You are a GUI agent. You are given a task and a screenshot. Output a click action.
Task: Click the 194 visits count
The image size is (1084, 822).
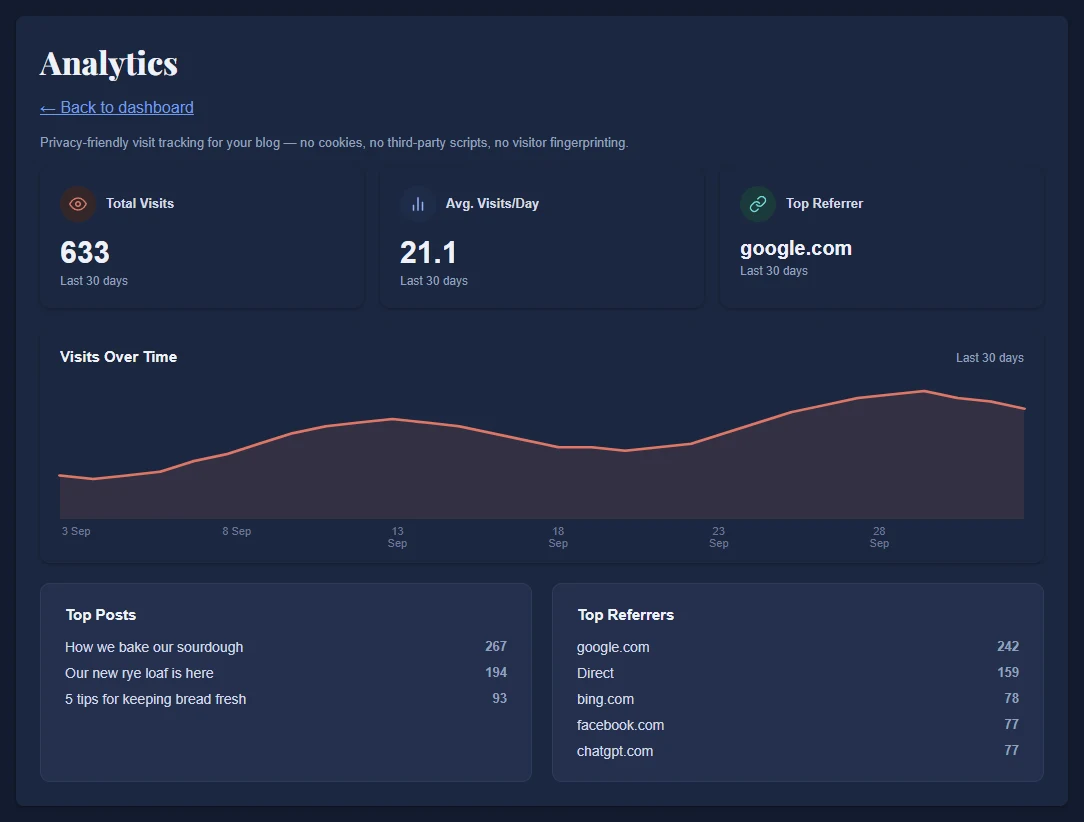point(496,673)
